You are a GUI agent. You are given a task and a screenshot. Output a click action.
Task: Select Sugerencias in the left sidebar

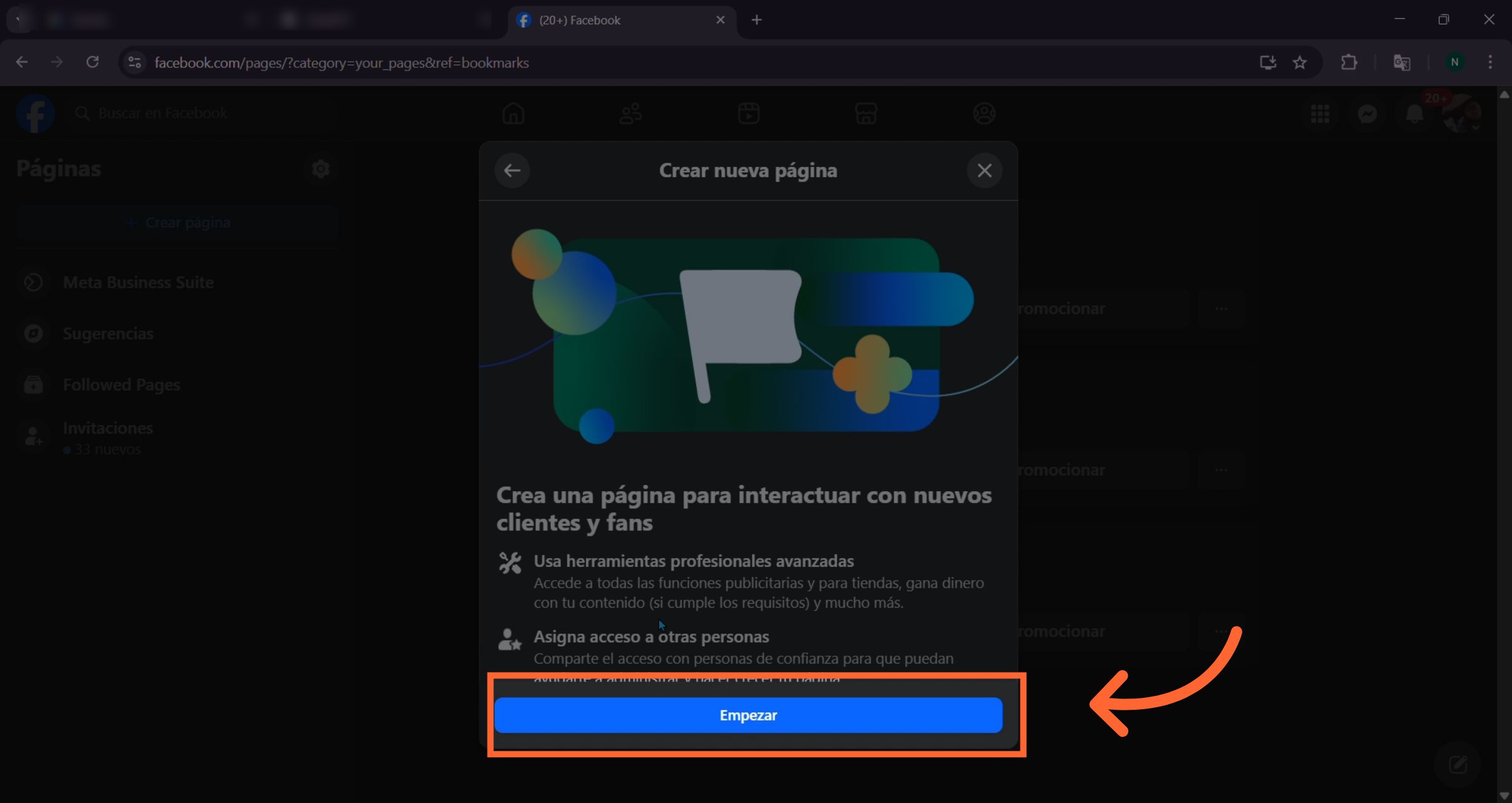click(108, 333)
